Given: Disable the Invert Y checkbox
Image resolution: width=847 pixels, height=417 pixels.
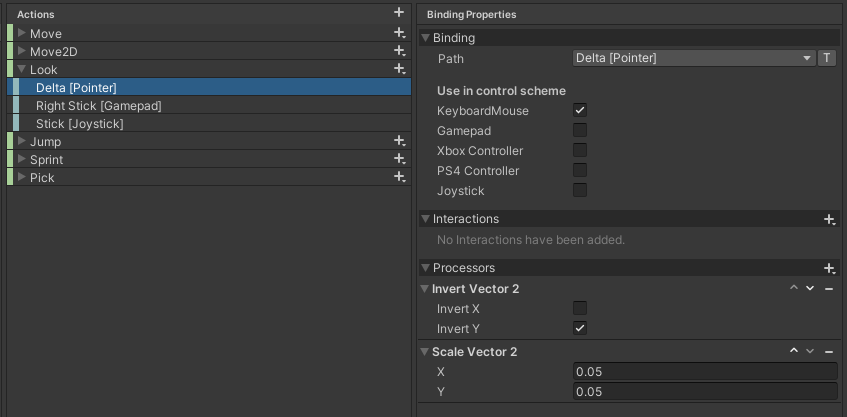Looking at the screenshot, I should (580, 328).
